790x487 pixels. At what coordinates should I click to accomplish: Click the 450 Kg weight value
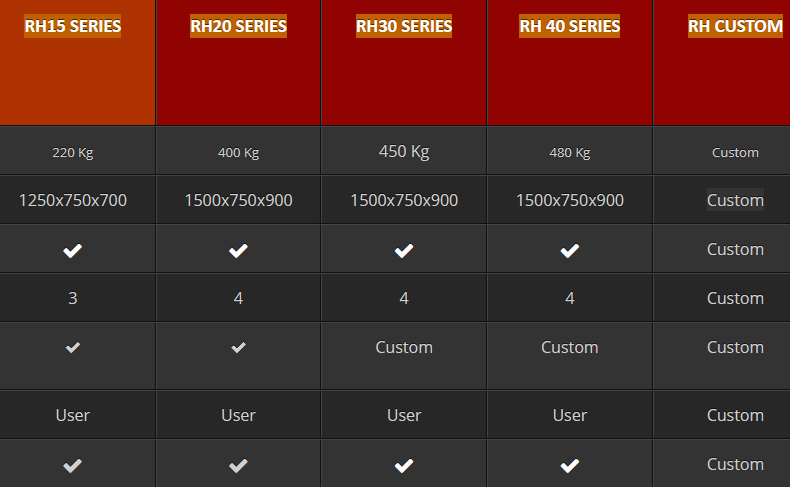[404, 152]
